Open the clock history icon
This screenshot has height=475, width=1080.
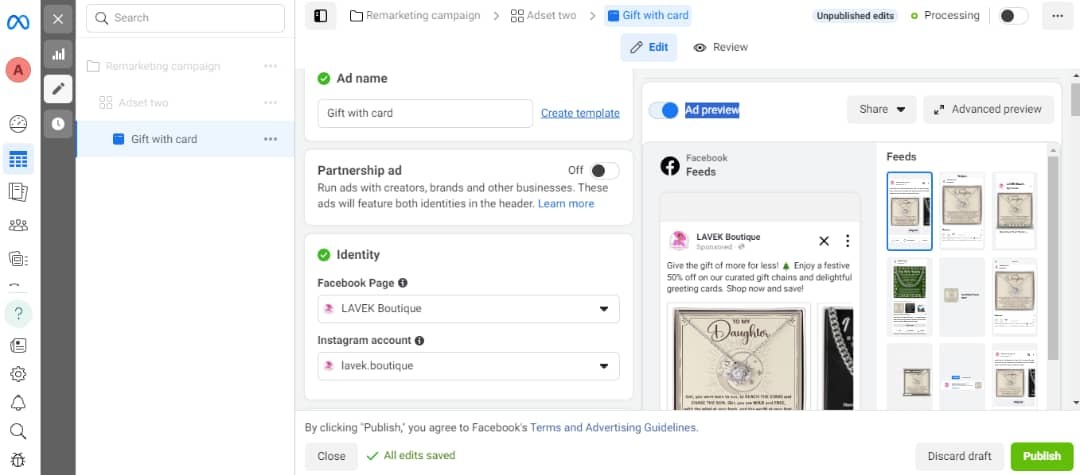[58, 124]
